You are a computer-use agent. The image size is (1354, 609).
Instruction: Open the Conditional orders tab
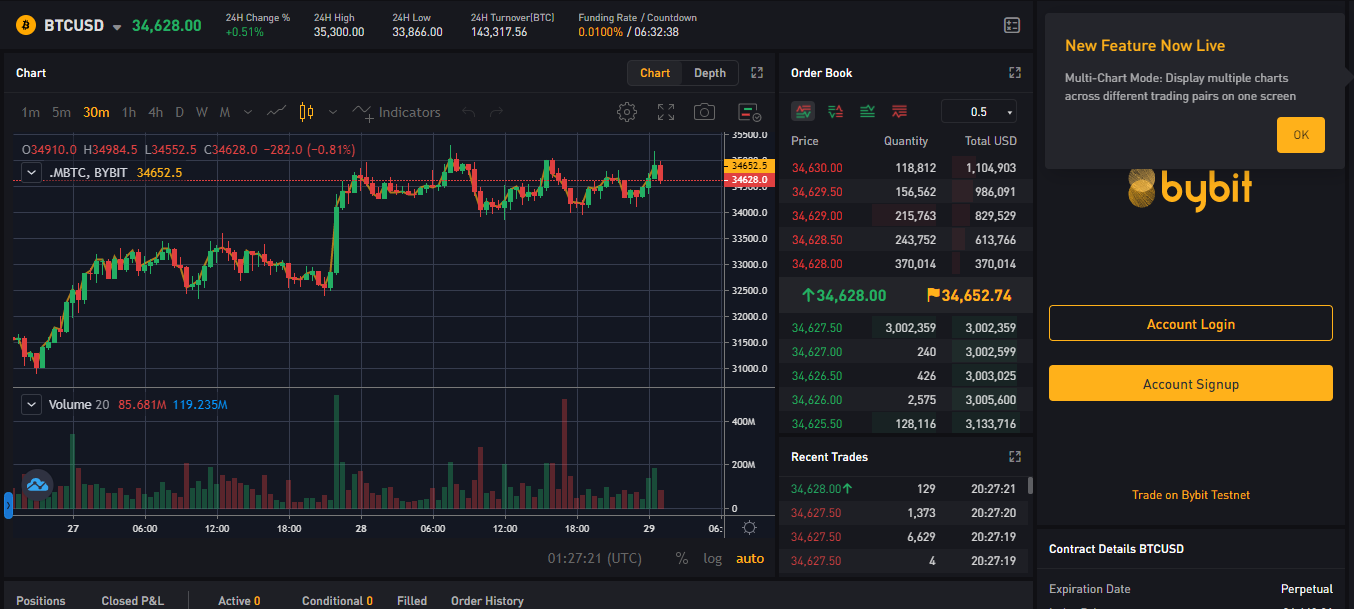[x=337, y=601]
